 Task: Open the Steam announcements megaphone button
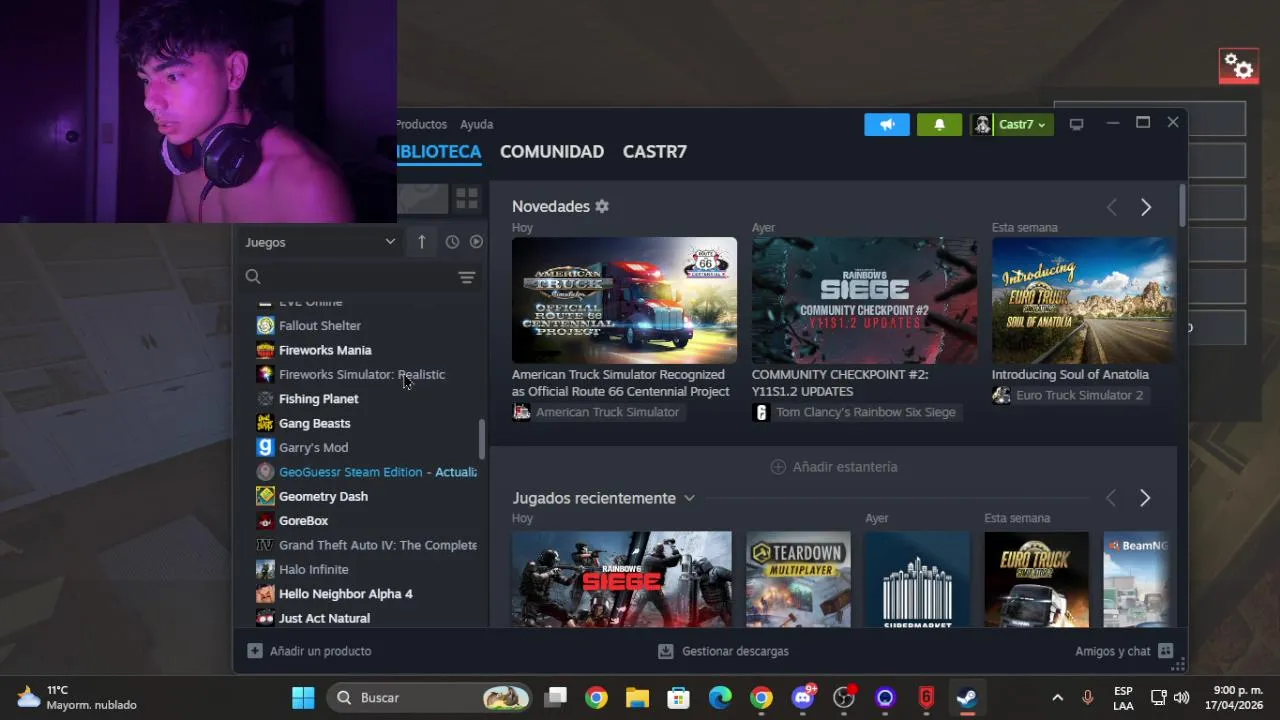887,124
